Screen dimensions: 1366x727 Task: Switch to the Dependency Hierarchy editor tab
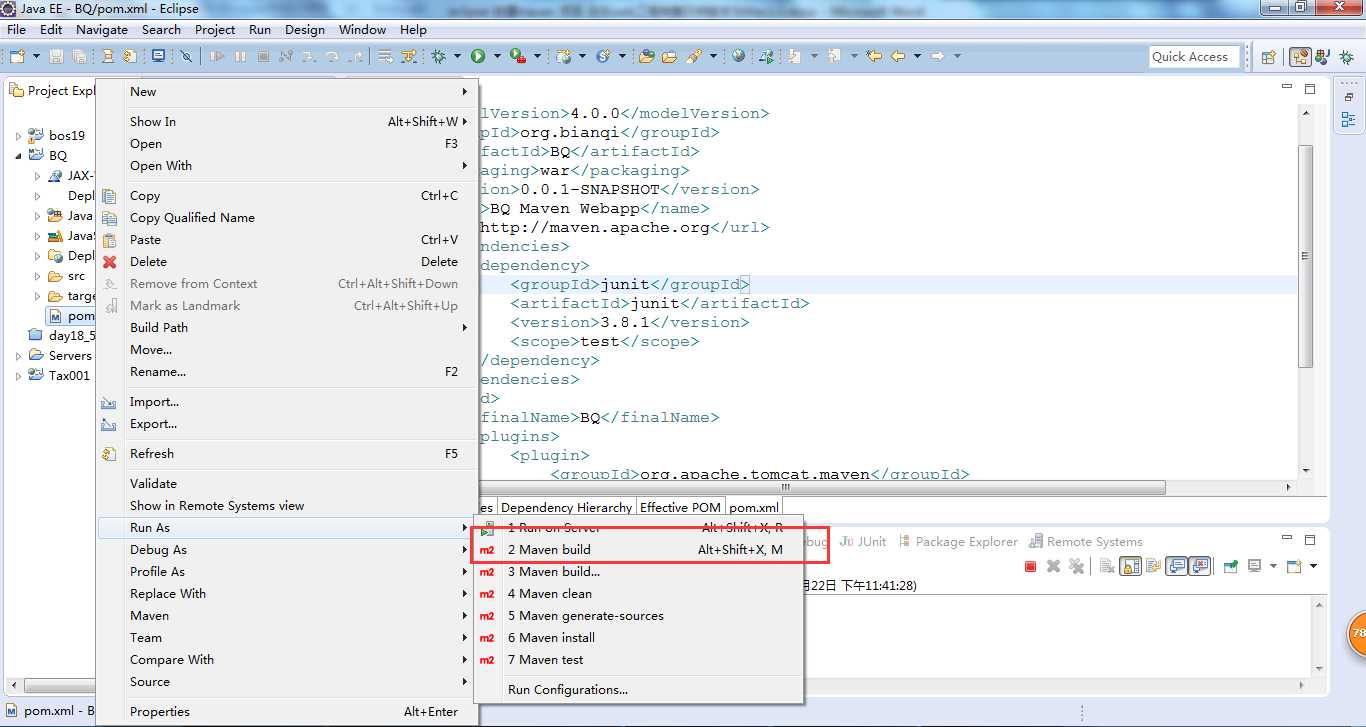tap(566, 508)
